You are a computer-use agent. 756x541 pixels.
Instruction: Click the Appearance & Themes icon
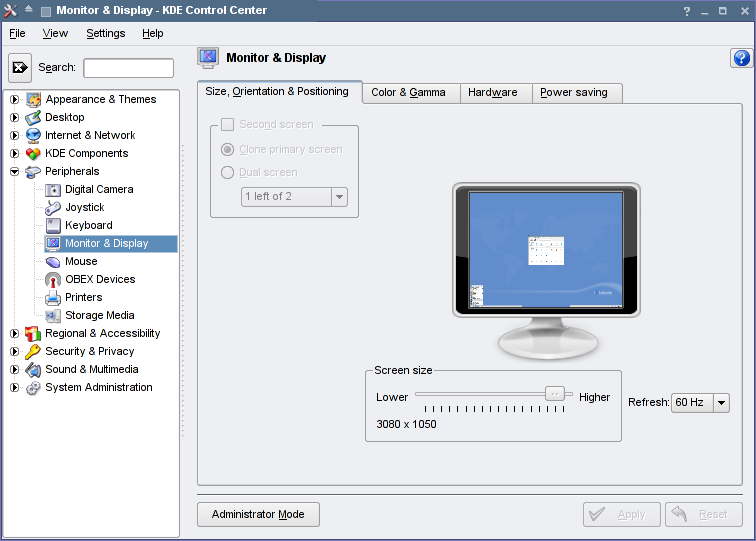click(x=33, y=99)
